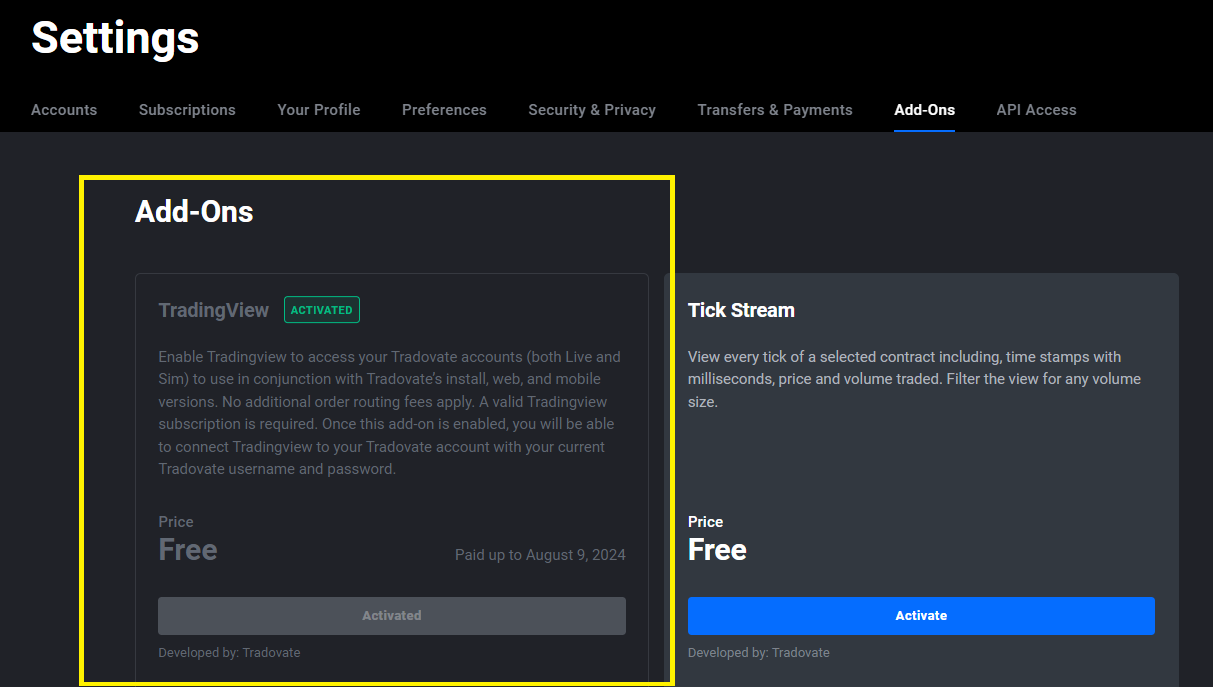Open Transfers & Payments tab
Image resolution: width=1213 pixels, height=687 pixels.
coord(775,110)
